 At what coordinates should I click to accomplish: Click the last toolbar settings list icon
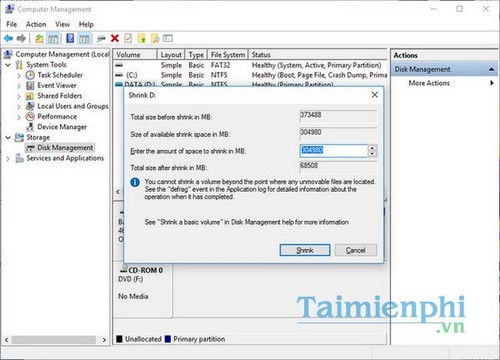click(168, 39)
